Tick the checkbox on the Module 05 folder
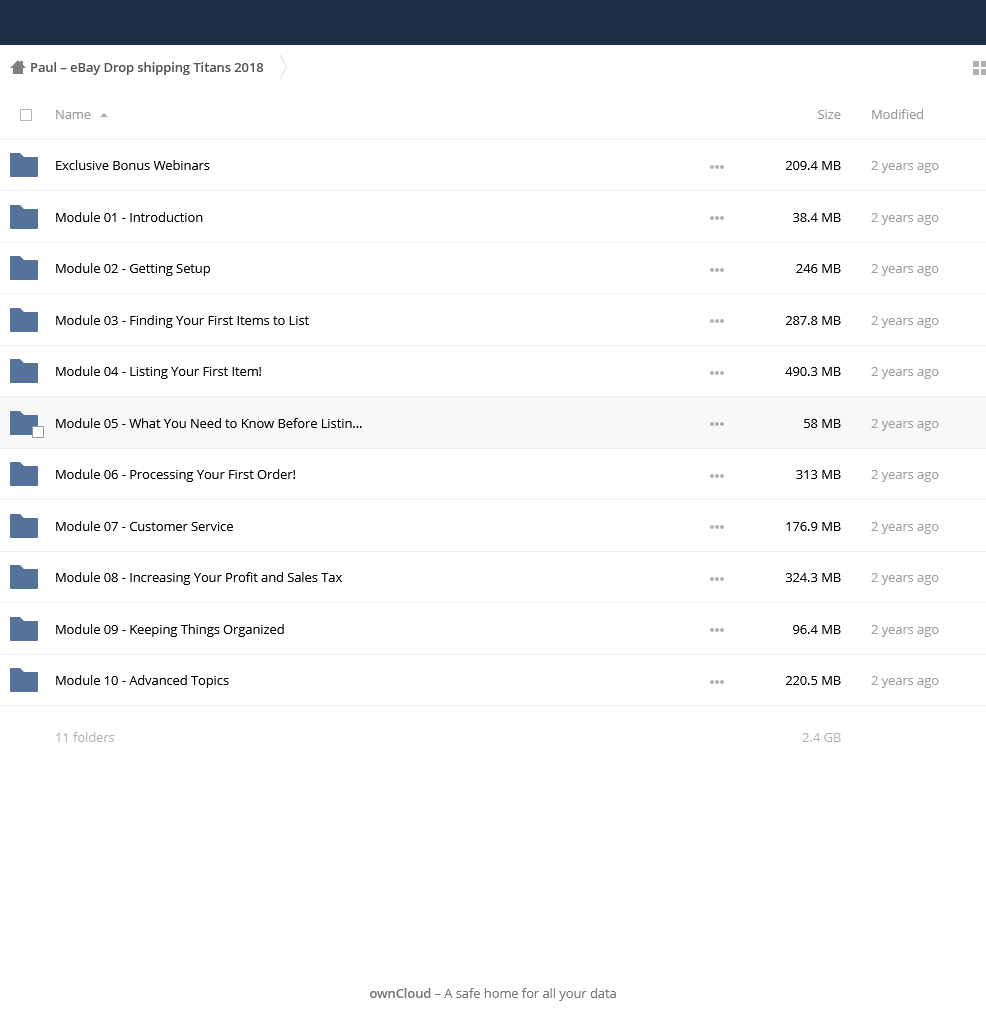Screen dimensions: 986x1023 (x=38, y=432)
